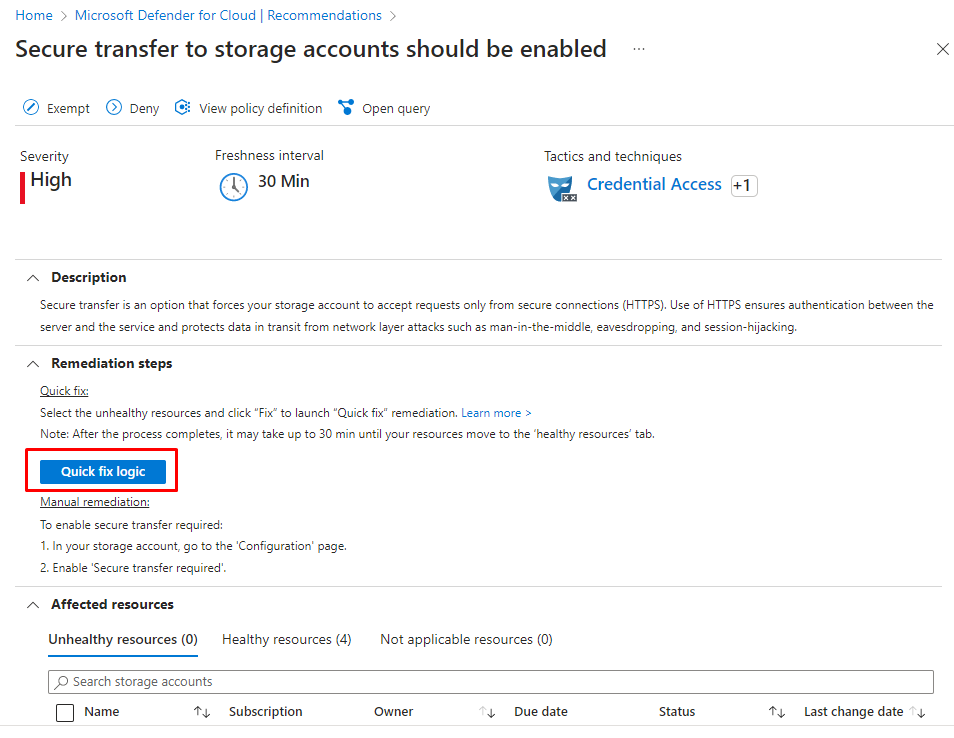Viewport: 954px width, 738px height.
Task: Click the Open query icon
Action: click(346, 108)
